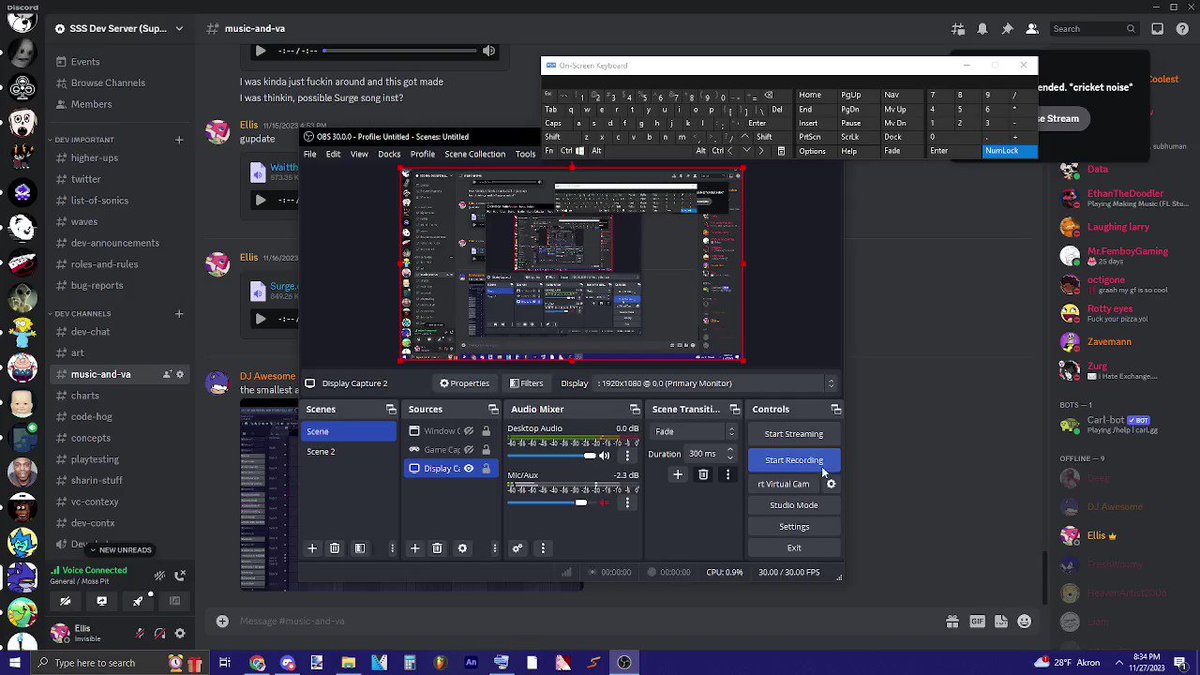This screenshot has height=675, width=1200.
Task: Open Properties for Display Capture 2
Action: coord(464,383)
